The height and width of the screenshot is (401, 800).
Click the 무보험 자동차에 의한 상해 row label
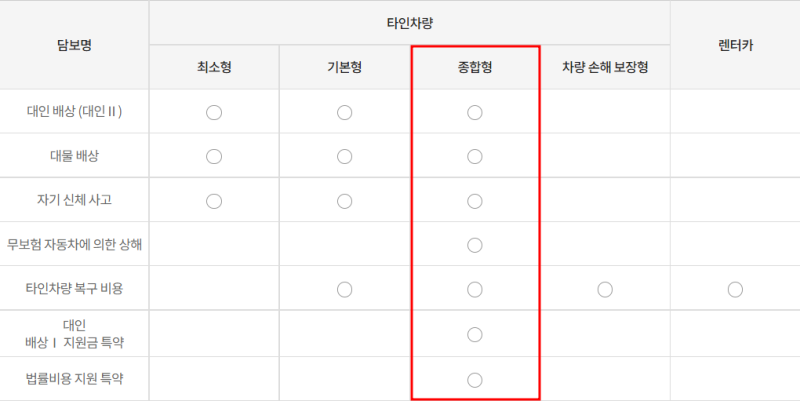75,245
